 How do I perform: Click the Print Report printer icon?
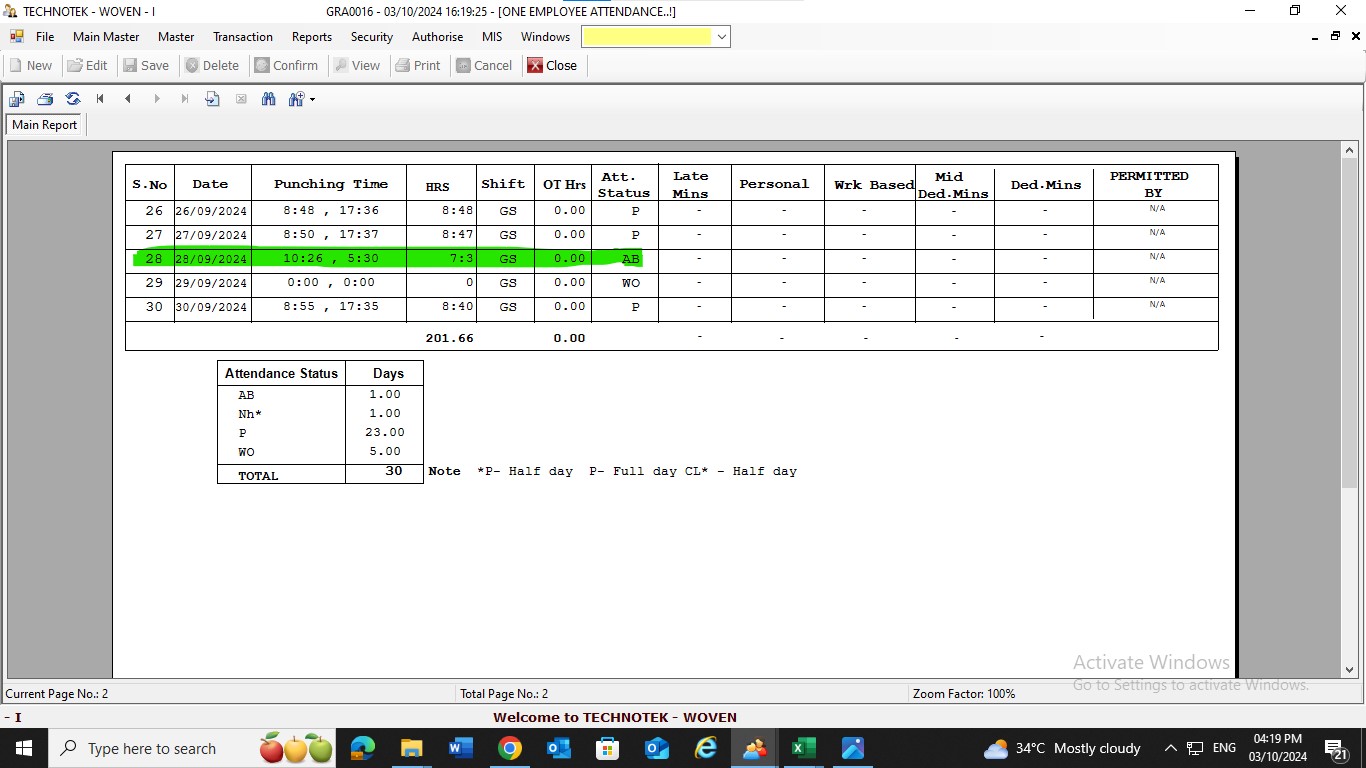coord(45,99)
